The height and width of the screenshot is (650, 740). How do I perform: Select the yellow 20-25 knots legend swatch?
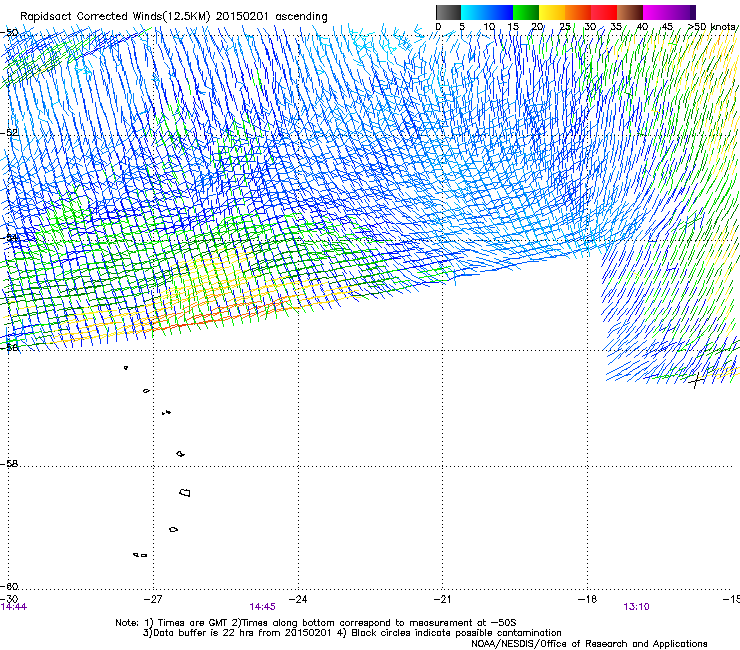[x=552, y=12]
